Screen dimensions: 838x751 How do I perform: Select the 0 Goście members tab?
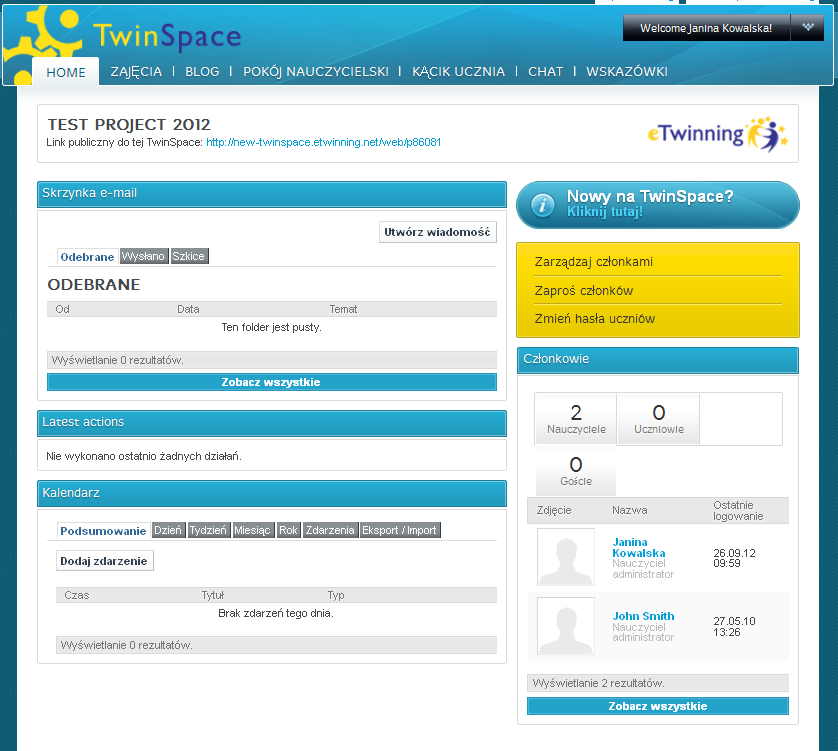(x=576, y=470)
